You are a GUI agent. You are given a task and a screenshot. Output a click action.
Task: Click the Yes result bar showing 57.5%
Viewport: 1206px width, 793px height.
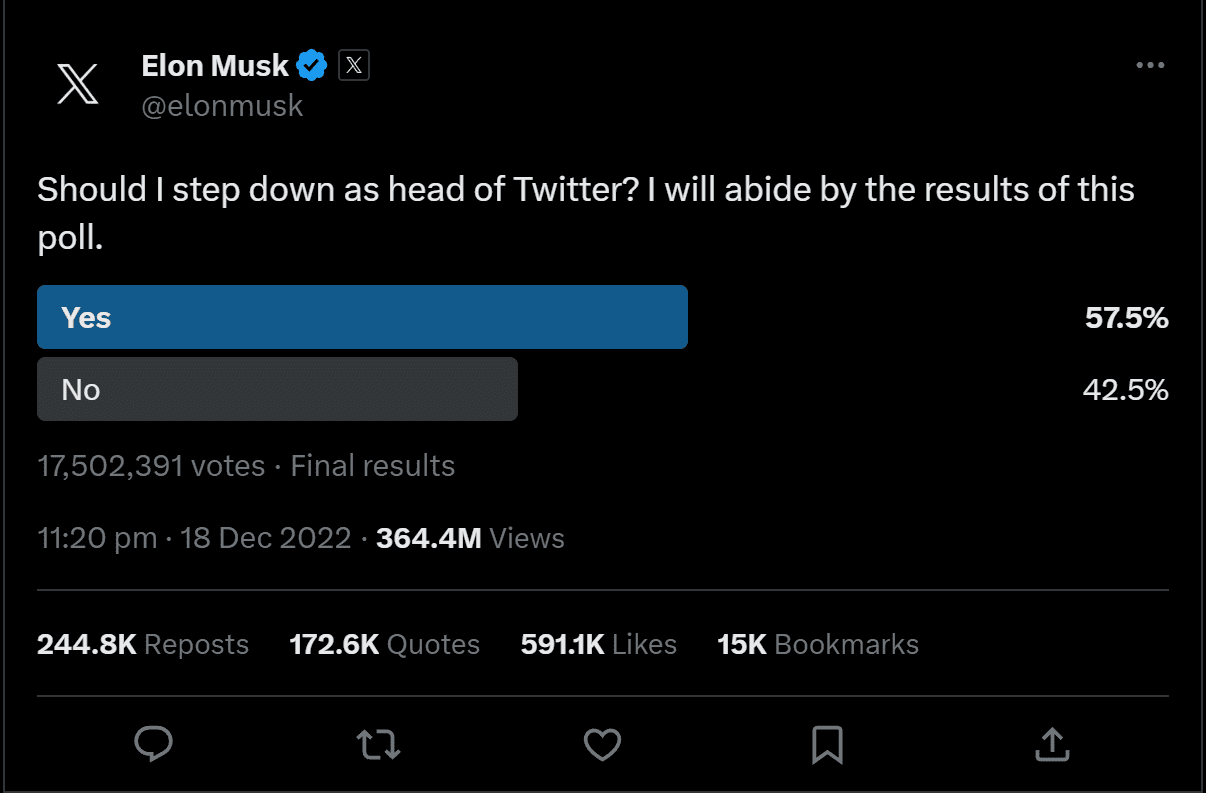[x=362, y=317]
